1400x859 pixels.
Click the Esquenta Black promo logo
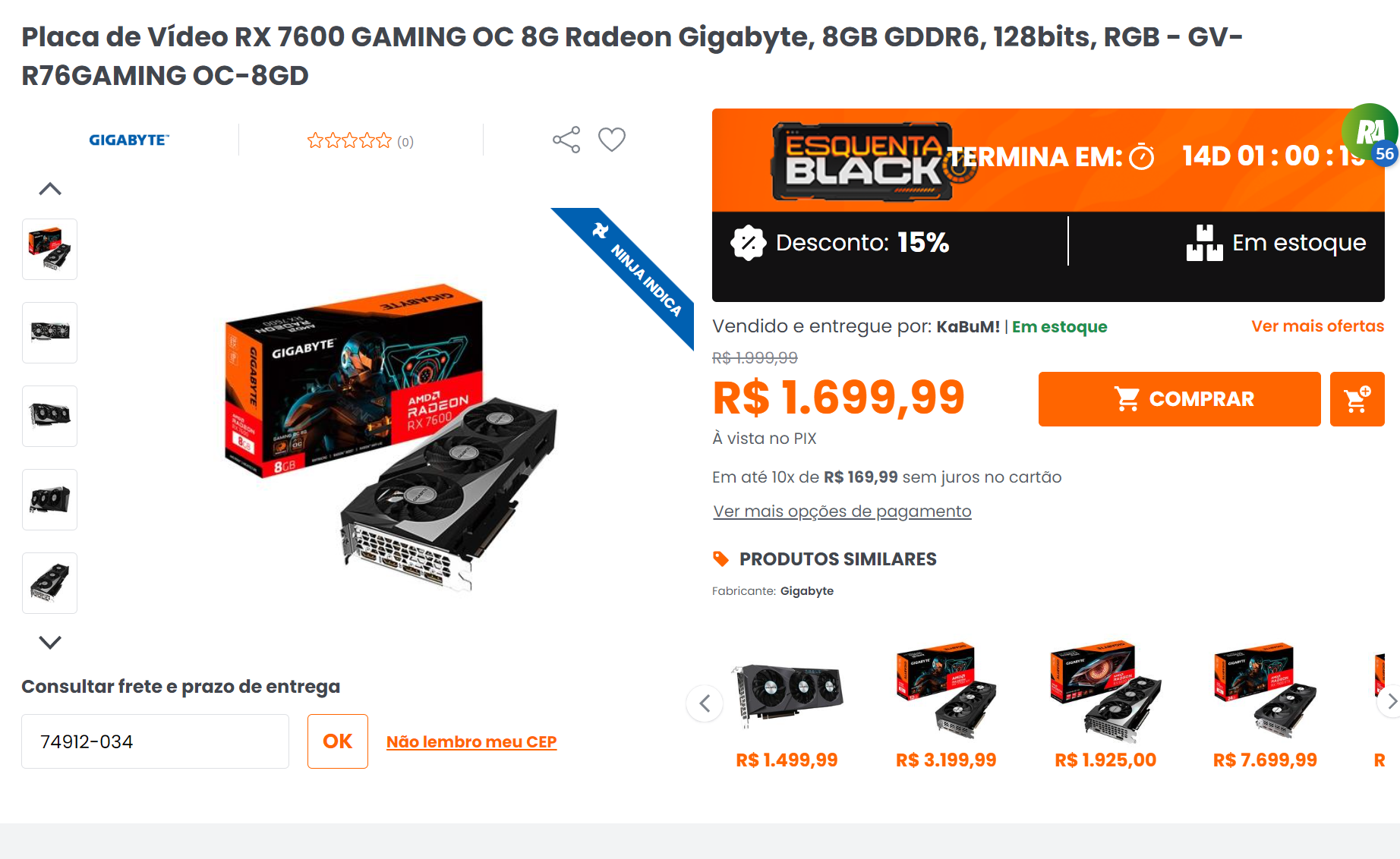(864, 161)
